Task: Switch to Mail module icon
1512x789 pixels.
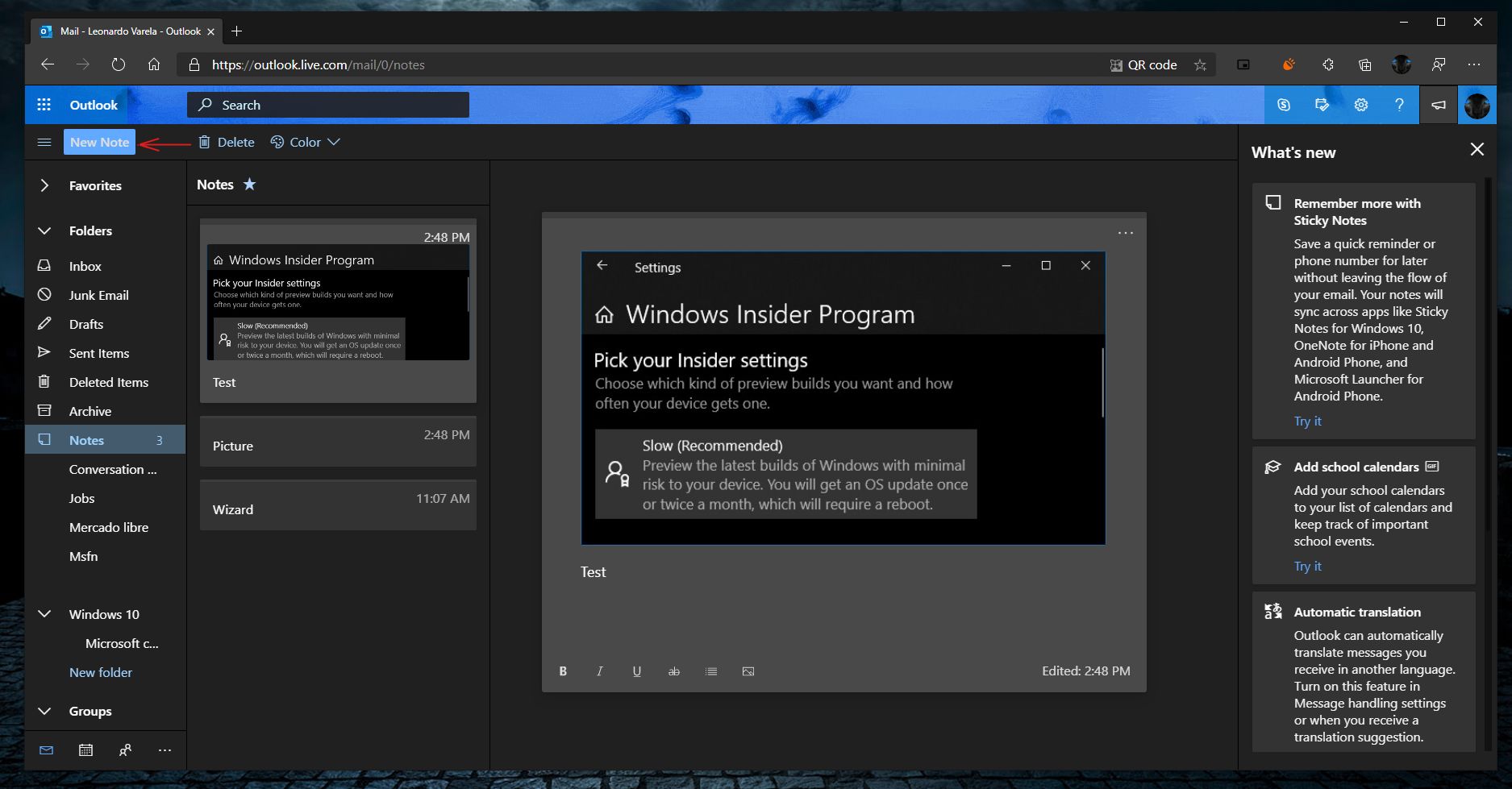Action: [47, 750]
